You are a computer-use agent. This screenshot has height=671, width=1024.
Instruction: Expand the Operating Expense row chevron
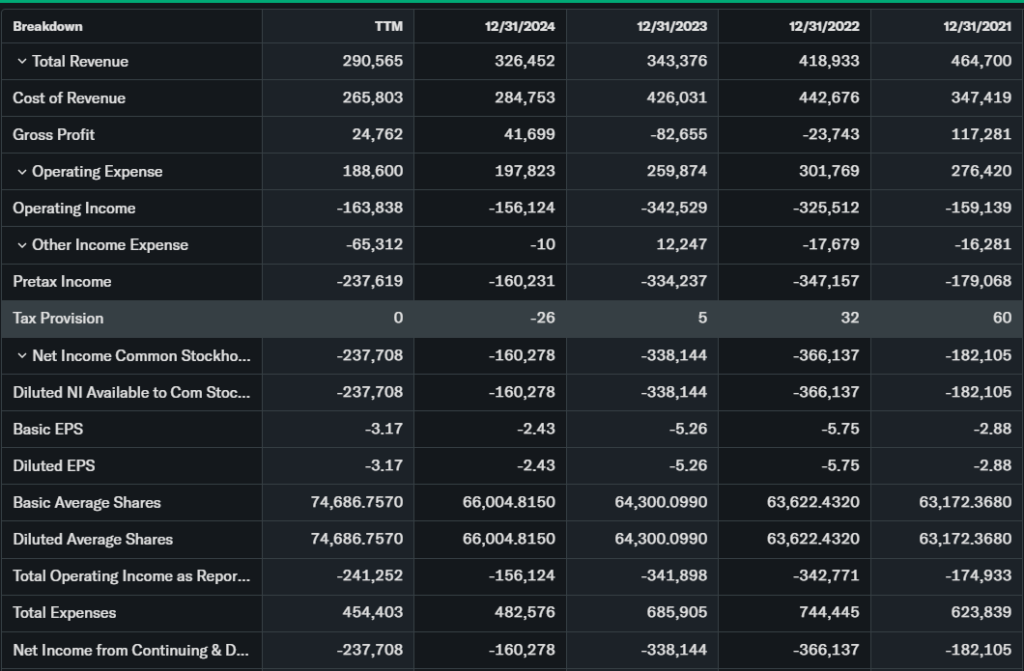tap(21, 172)
